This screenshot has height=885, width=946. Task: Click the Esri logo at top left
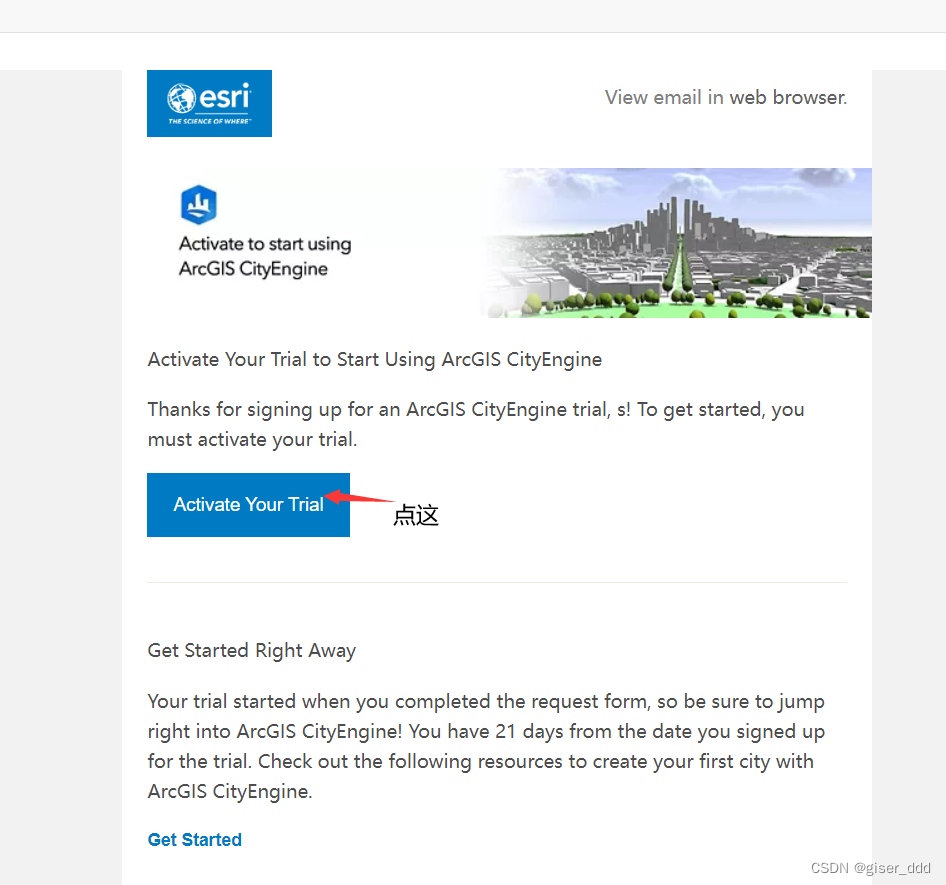pyautogui.click(x=209, y=103)
